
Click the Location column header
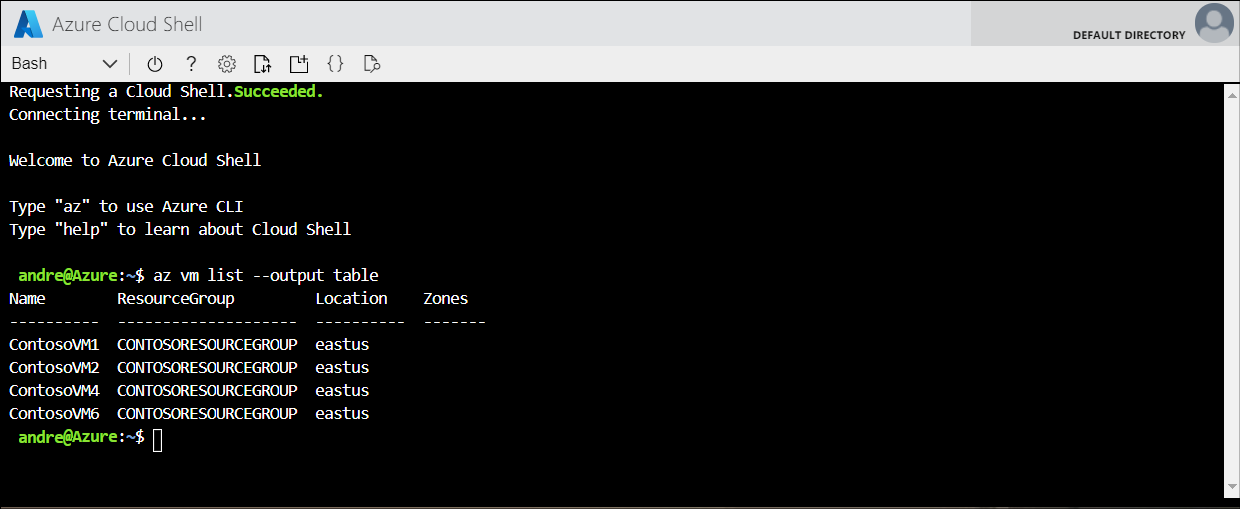coord(351,298)
